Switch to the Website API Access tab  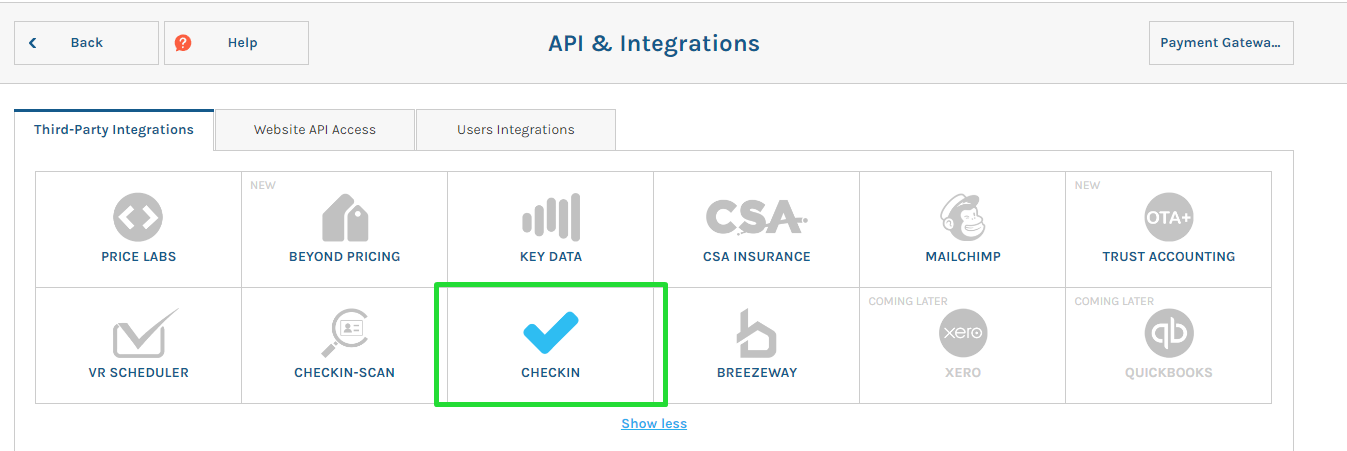315,130
